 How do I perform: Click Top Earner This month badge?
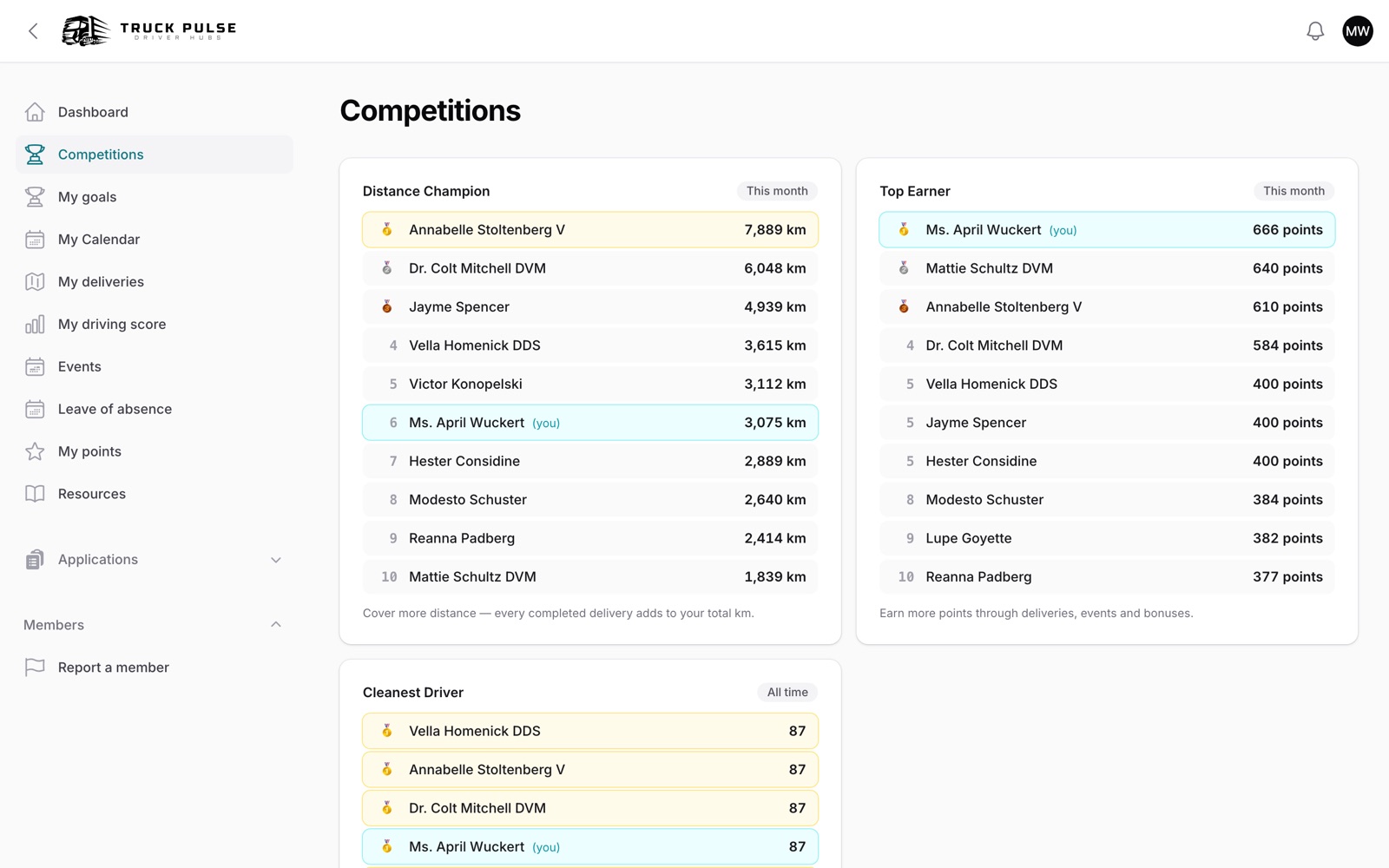[x=1294, y=191]
